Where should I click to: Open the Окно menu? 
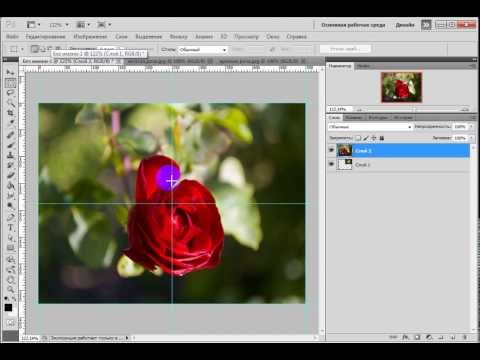272,37
